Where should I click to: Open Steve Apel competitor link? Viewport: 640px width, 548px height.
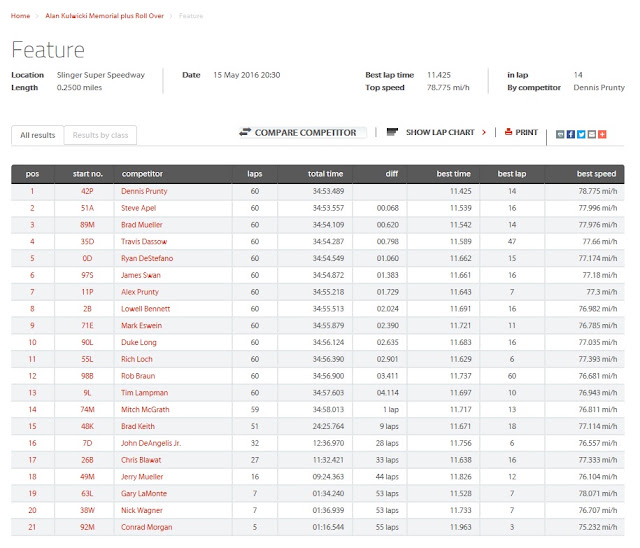(138, 208)
